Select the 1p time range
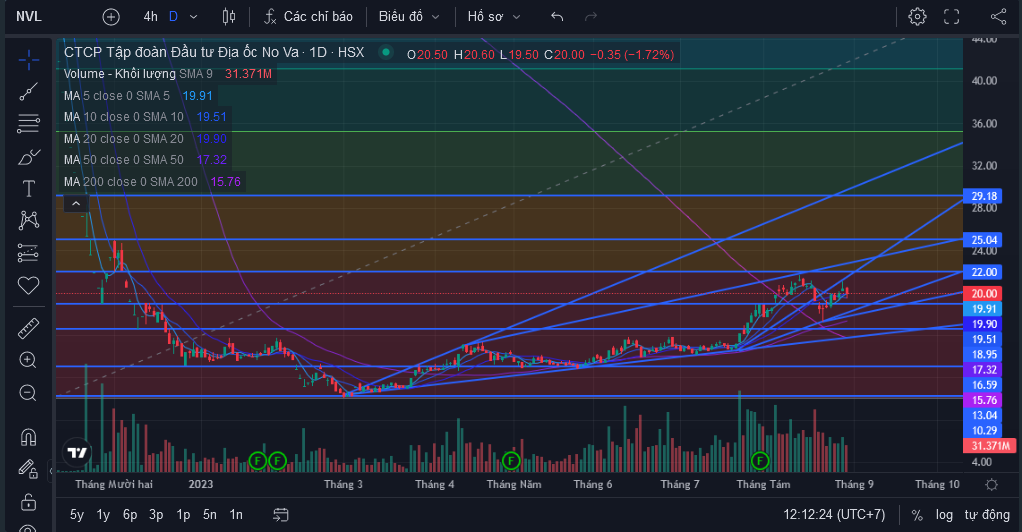This screenshot has width=1022, height=532. (183, 515)
